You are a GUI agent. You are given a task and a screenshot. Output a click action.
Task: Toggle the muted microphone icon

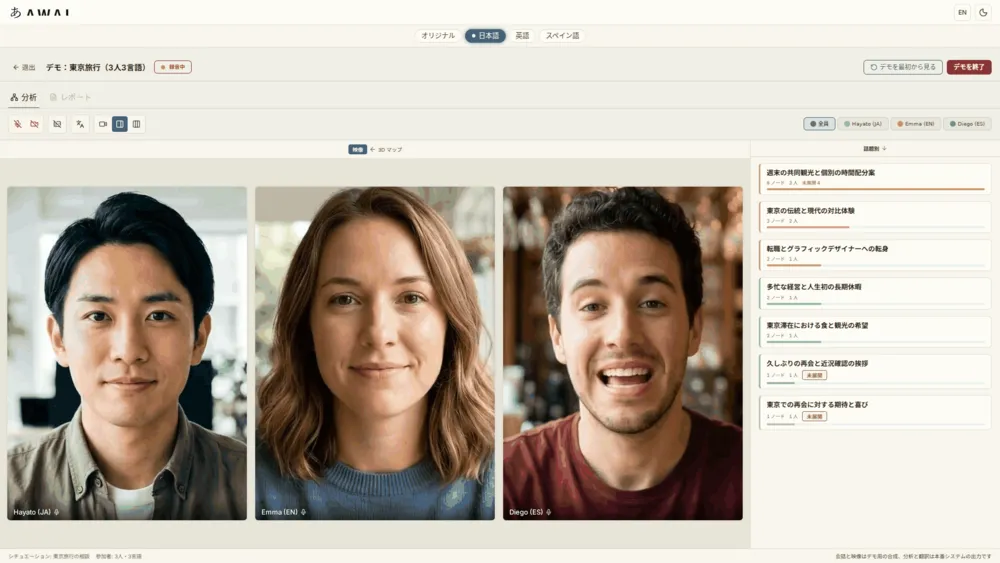(x=18, y=124)
